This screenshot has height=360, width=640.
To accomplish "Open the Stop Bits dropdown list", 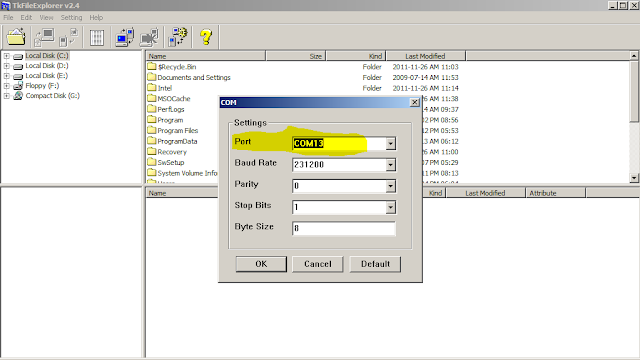I will 391,207.
